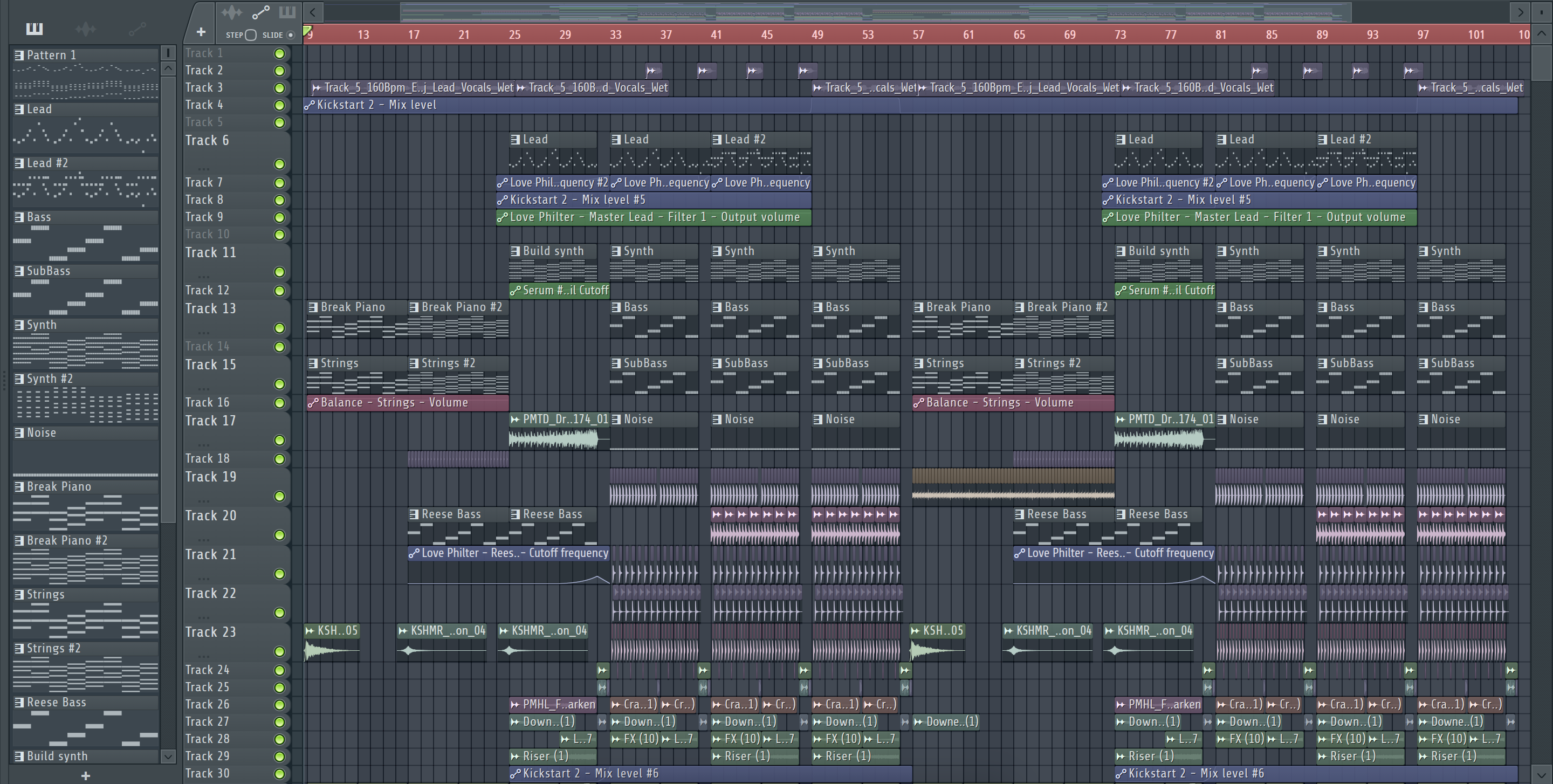Viewport: 1553px width, 784px height.
Task: Click the horizontal minimap scroll thumb
Action: 875,11
